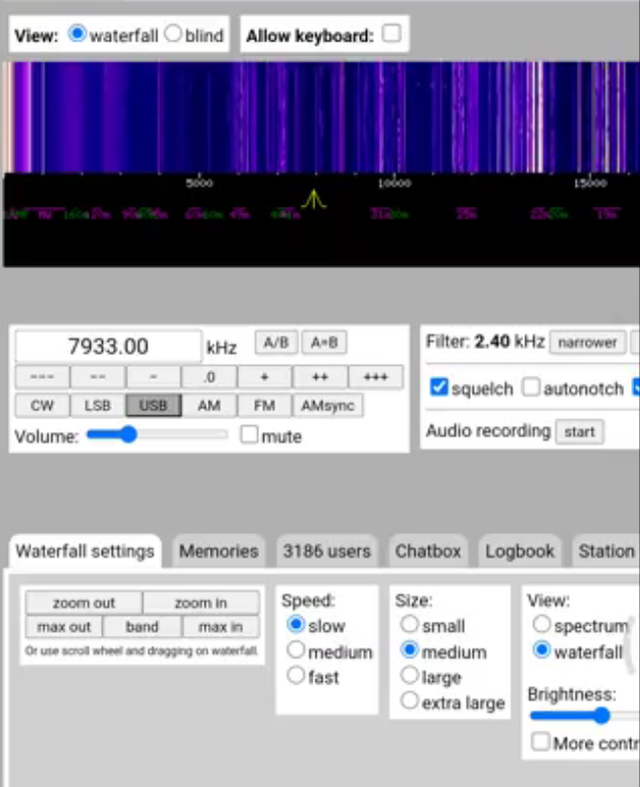640x787 pixels.
Task: Select the waterfall view radio at top
Action: 77,34
